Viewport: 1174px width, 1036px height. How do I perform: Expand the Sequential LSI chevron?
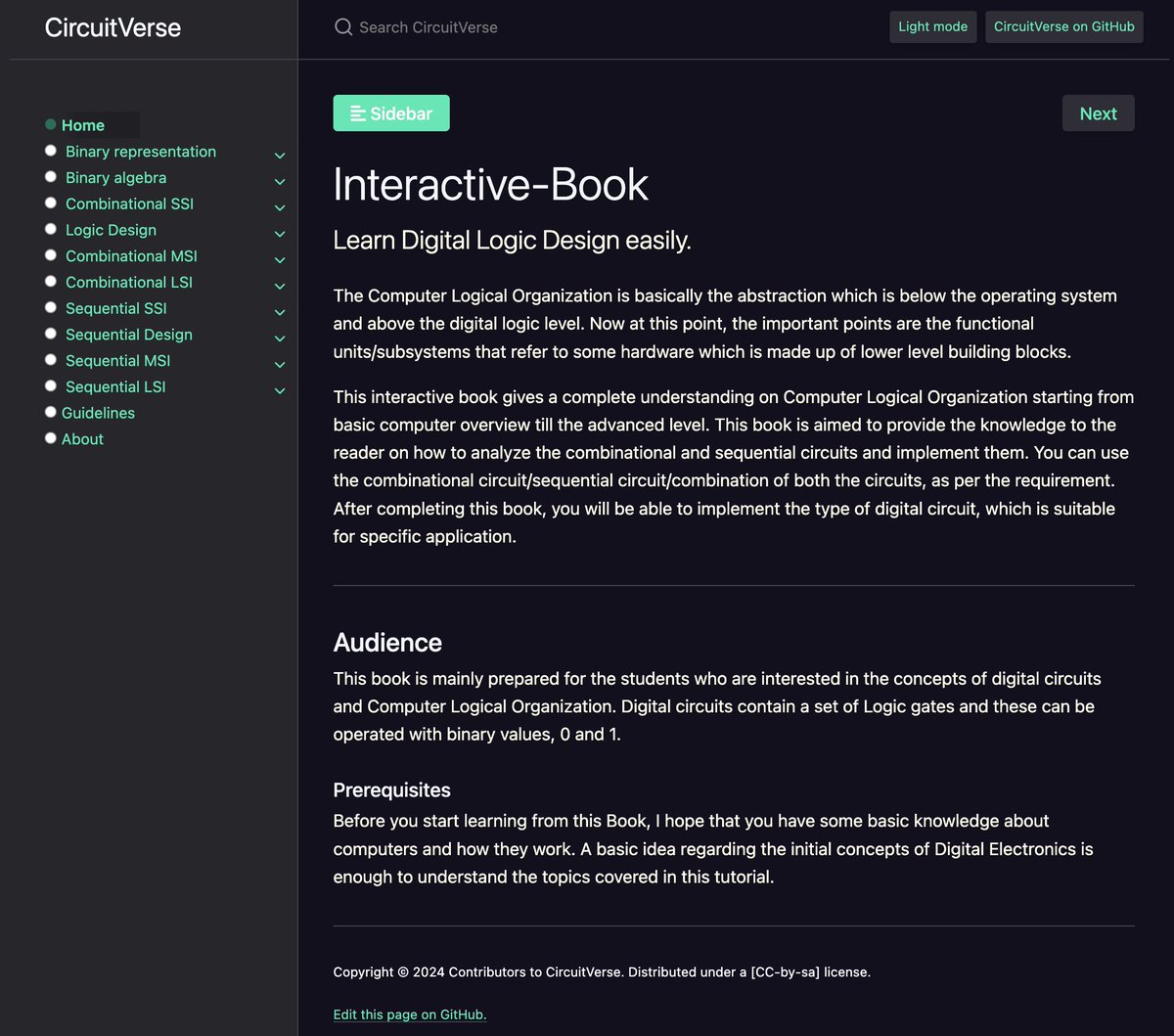click(280, 389)
